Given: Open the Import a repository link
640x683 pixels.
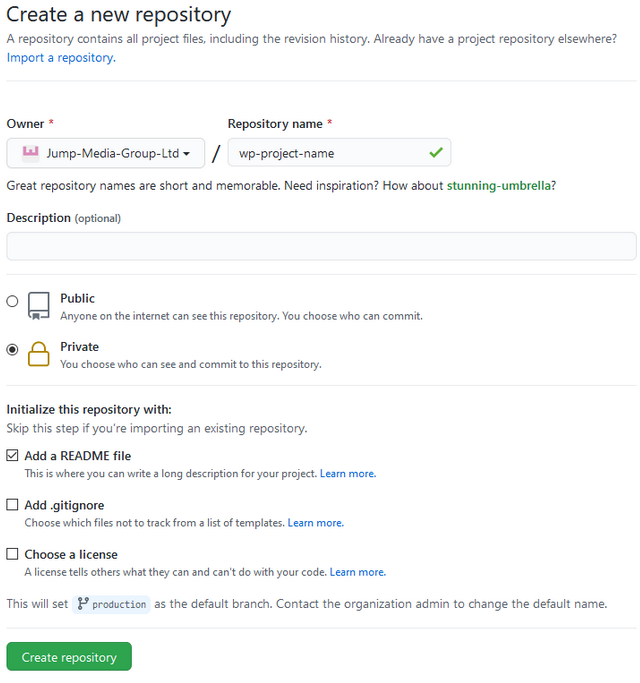Looking at the screenshot, I should point(60,58).
